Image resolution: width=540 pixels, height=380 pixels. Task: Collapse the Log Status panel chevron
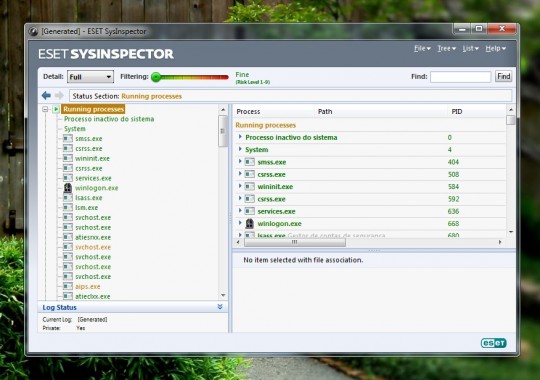tap(220, 307)
